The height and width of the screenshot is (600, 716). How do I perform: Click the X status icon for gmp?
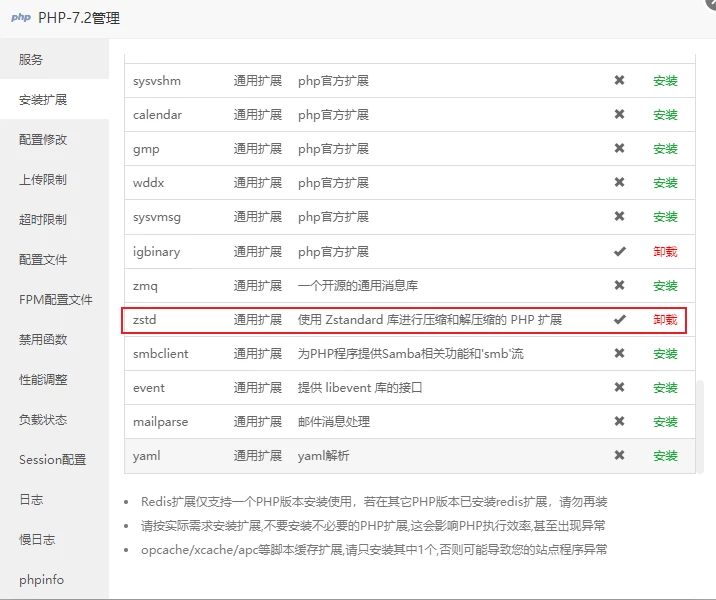pyautogui.click(x=619, y=149)
